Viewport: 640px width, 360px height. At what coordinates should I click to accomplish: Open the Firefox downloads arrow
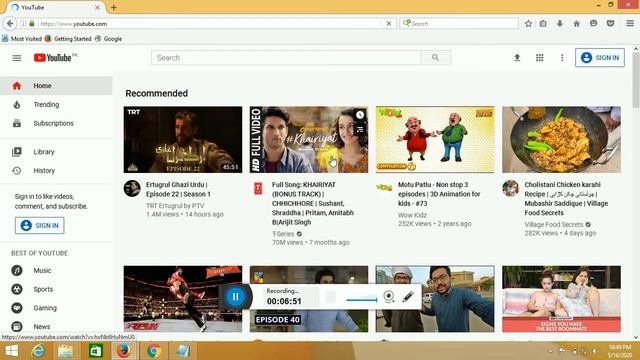pyautogui.click(x=560, y=24)
